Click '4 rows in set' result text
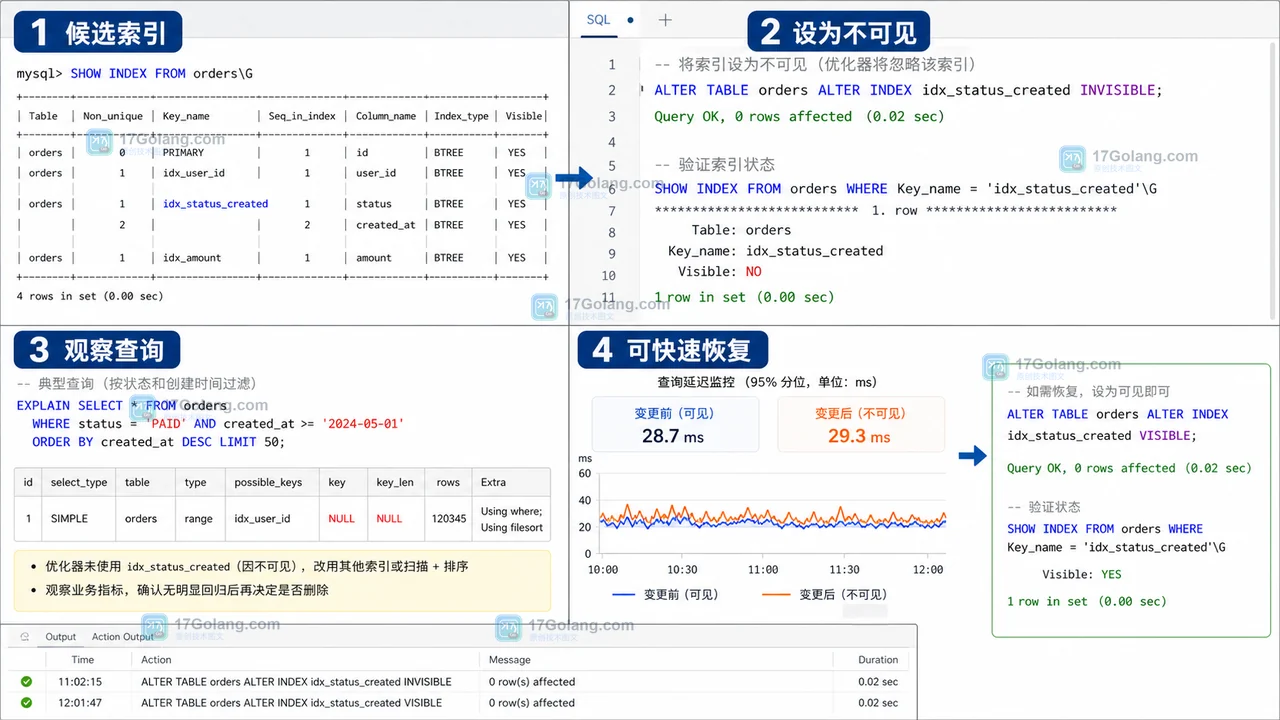1280x720 pixels. coord(90,296)
